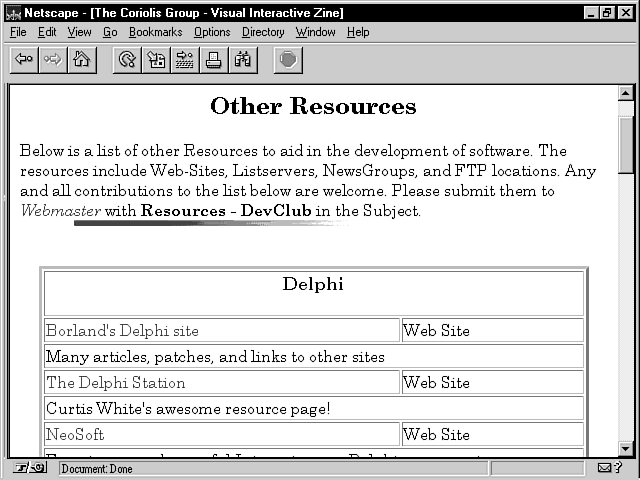Open the Directory menu
This screenshot has width=640, height=480.
tap(263, 32)
